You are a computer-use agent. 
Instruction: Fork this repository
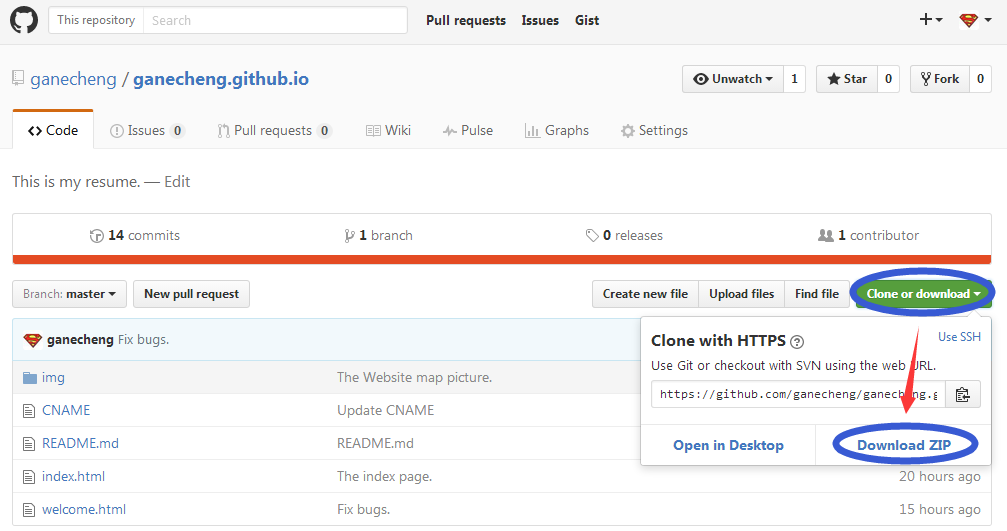(x=940, y=79)
